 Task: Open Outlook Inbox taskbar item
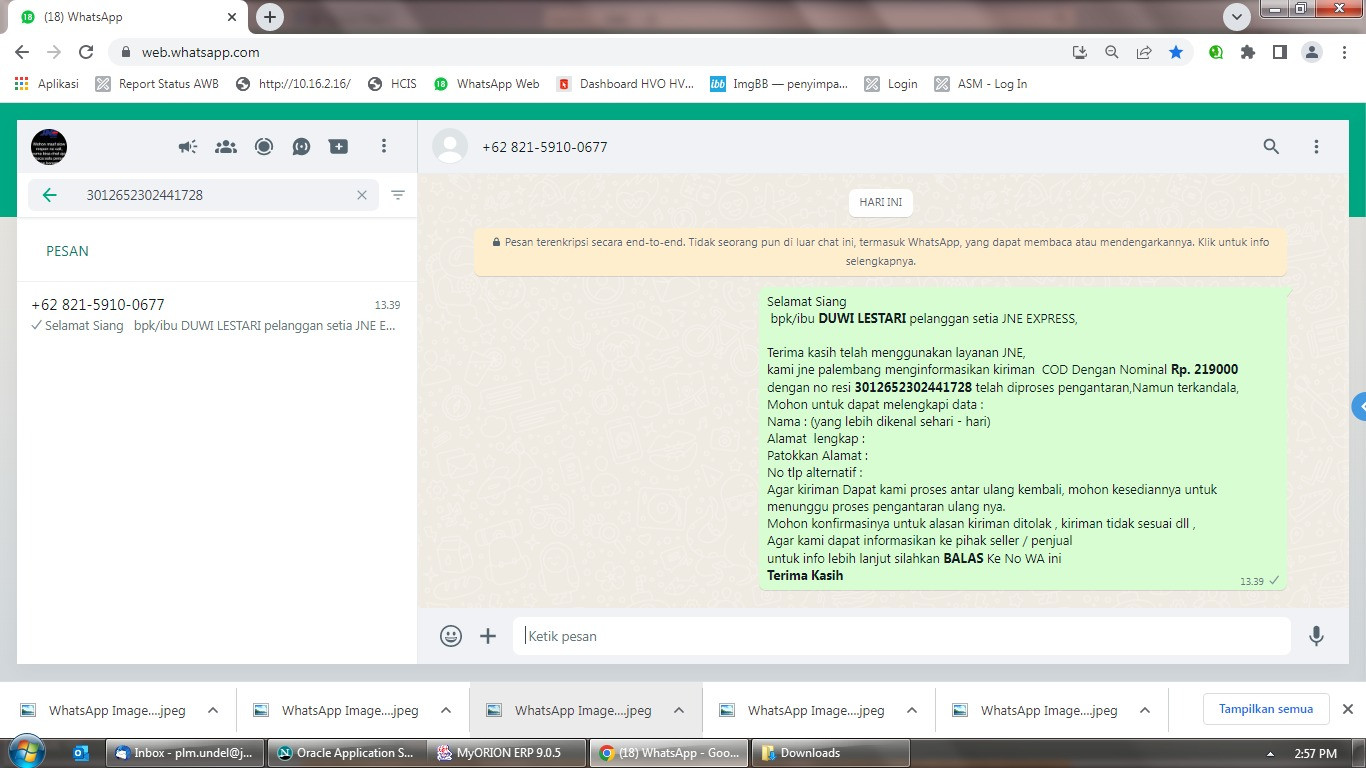(x=184, y=753)
